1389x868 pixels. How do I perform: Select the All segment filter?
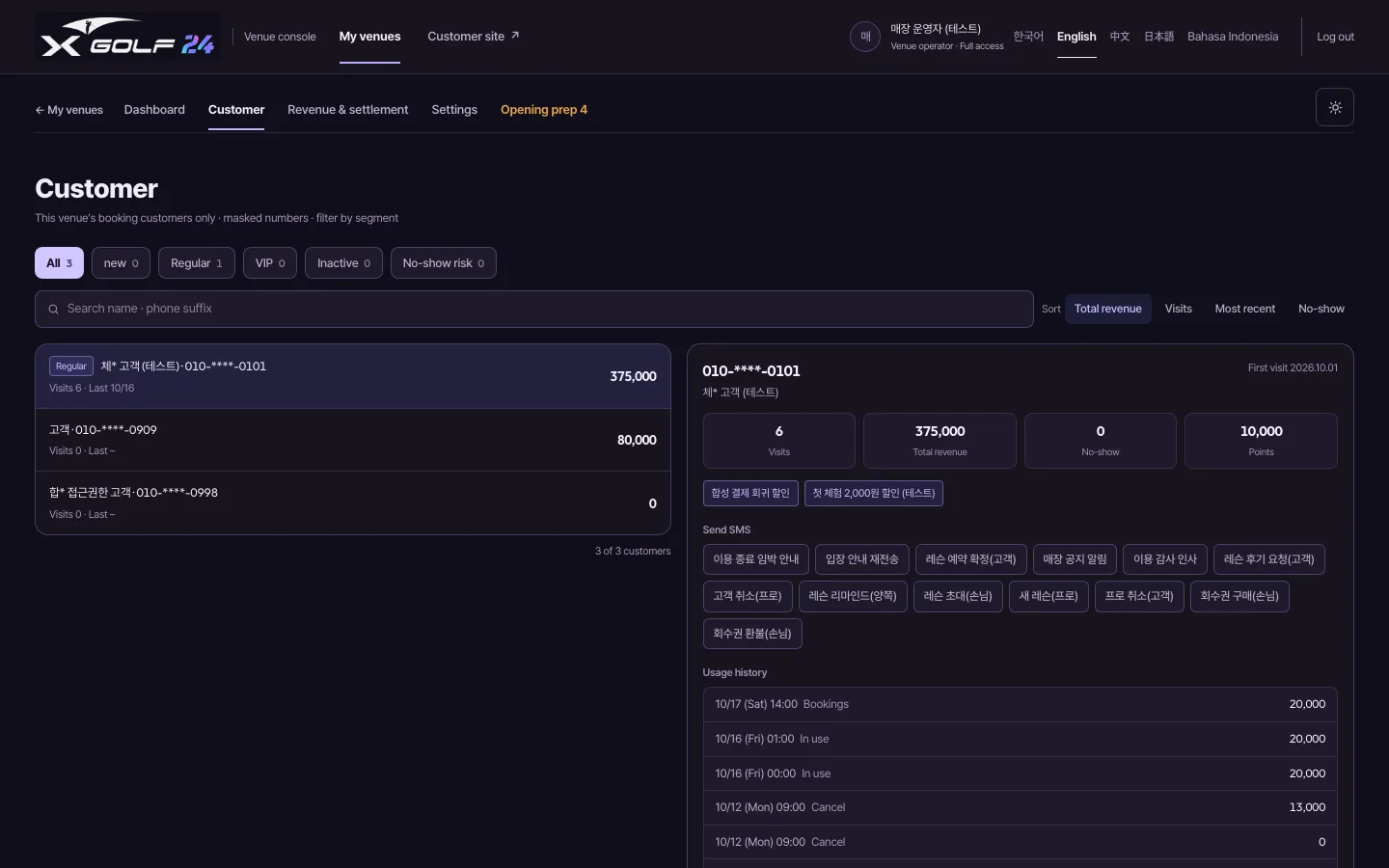[59, 263]
